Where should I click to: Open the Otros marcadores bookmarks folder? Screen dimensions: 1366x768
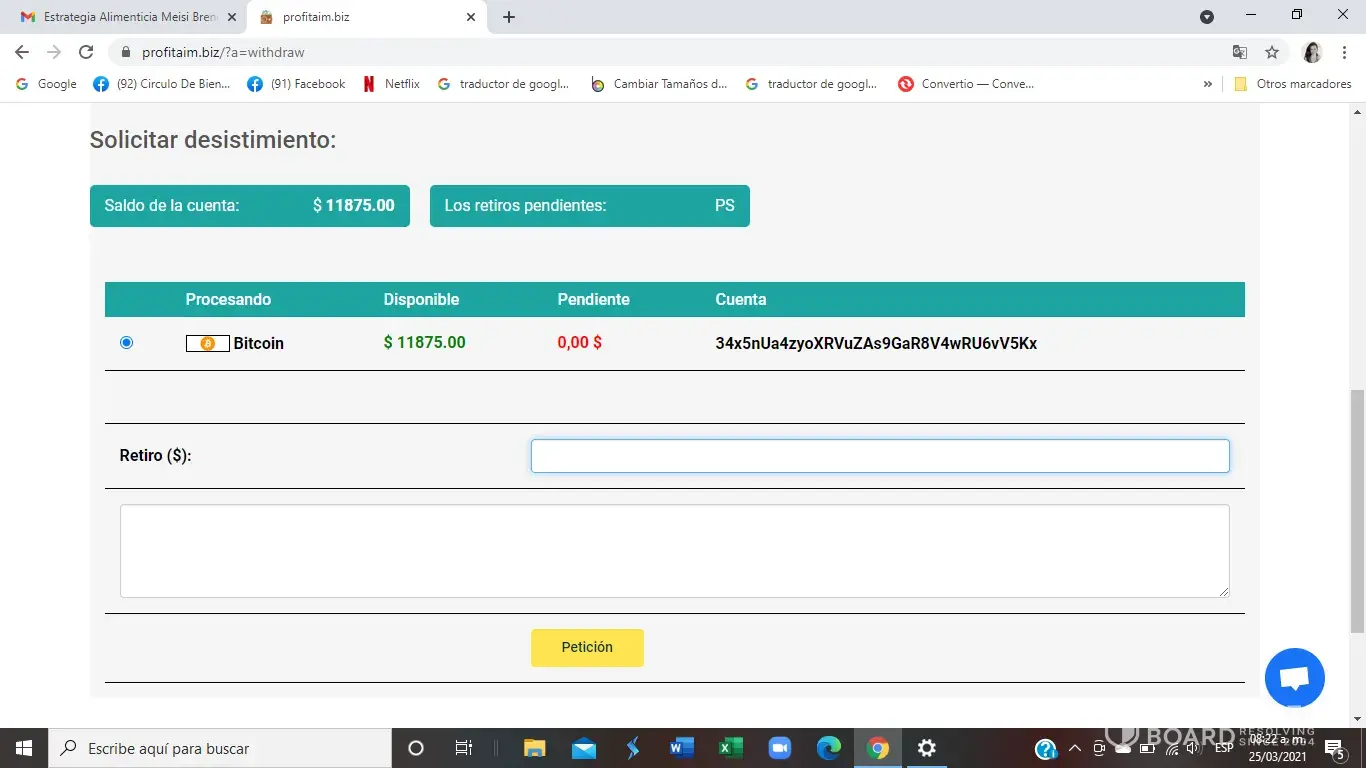click(x=1293, y=84)
